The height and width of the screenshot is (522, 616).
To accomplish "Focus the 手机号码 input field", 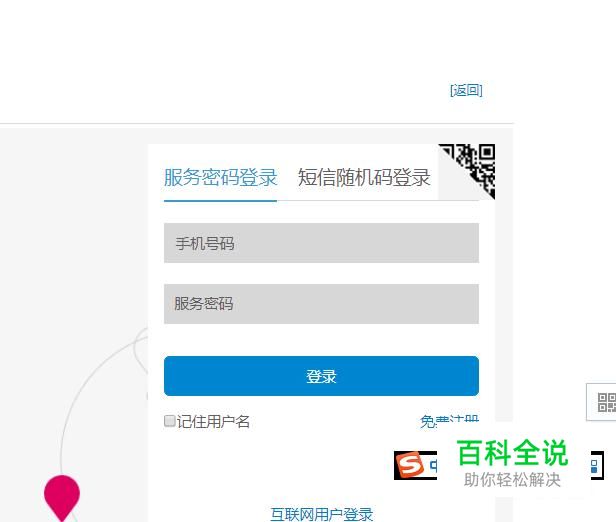I will [x=321, y=243].
